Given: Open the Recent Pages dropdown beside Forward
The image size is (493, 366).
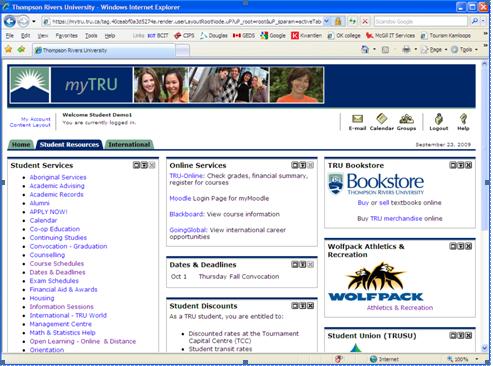Looking at the screenshot, I should 34,22.
